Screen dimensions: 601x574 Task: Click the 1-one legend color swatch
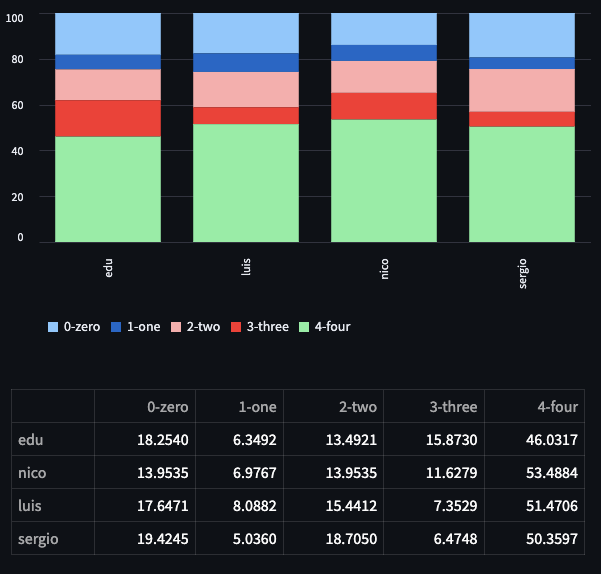[116, 327]
